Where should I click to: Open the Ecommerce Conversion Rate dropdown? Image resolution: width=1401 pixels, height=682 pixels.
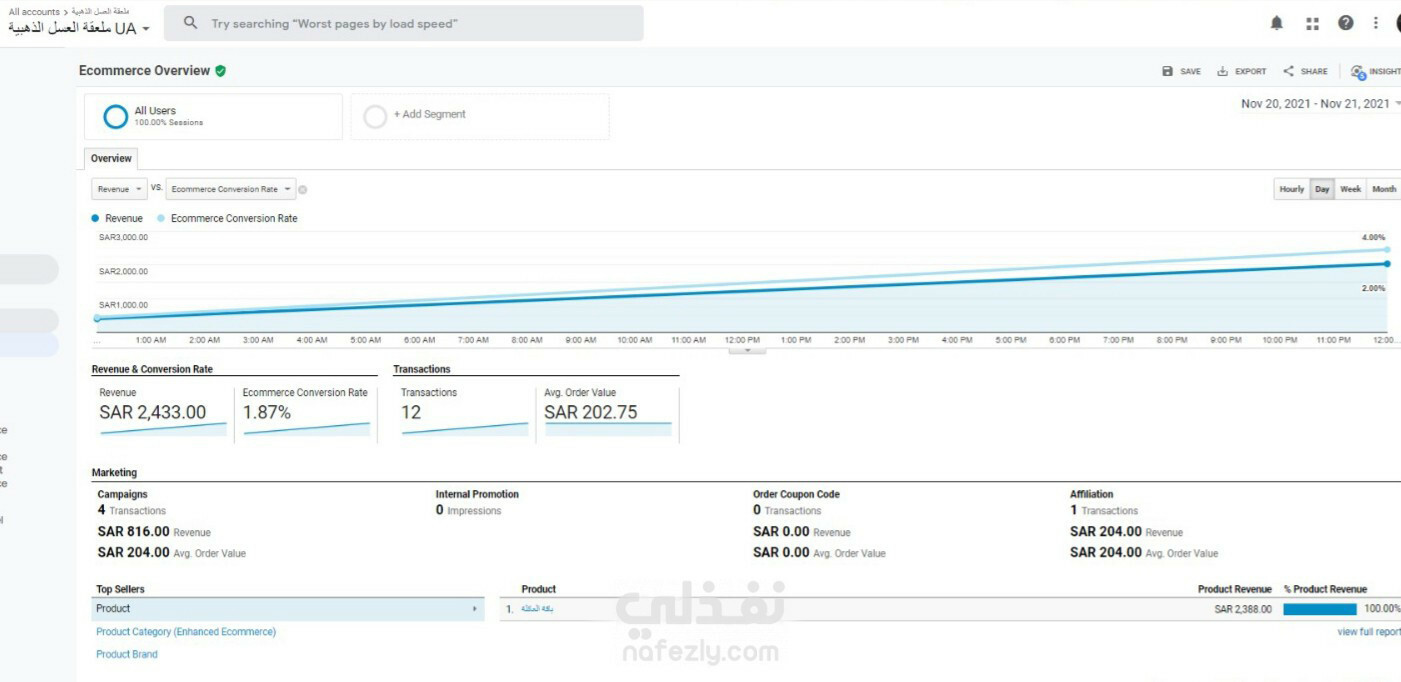pos(231,189)
